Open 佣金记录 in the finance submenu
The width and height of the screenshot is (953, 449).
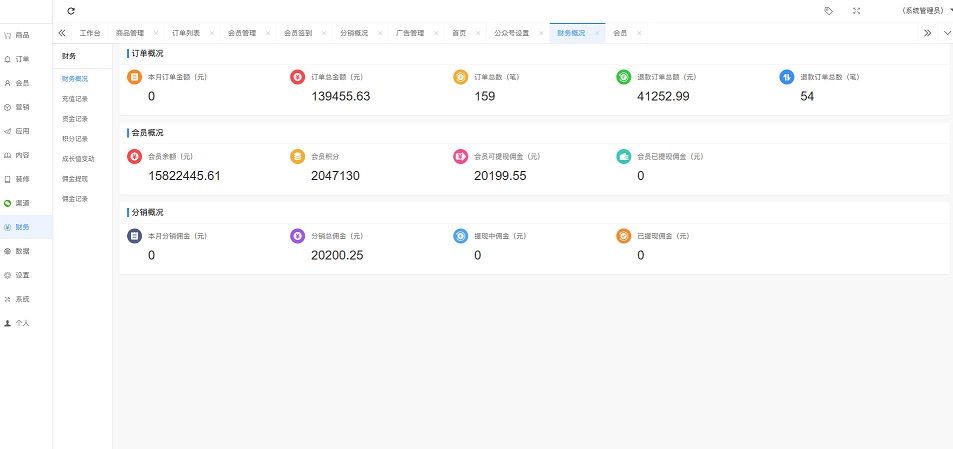pyautogui.click(x=75, y=199)
